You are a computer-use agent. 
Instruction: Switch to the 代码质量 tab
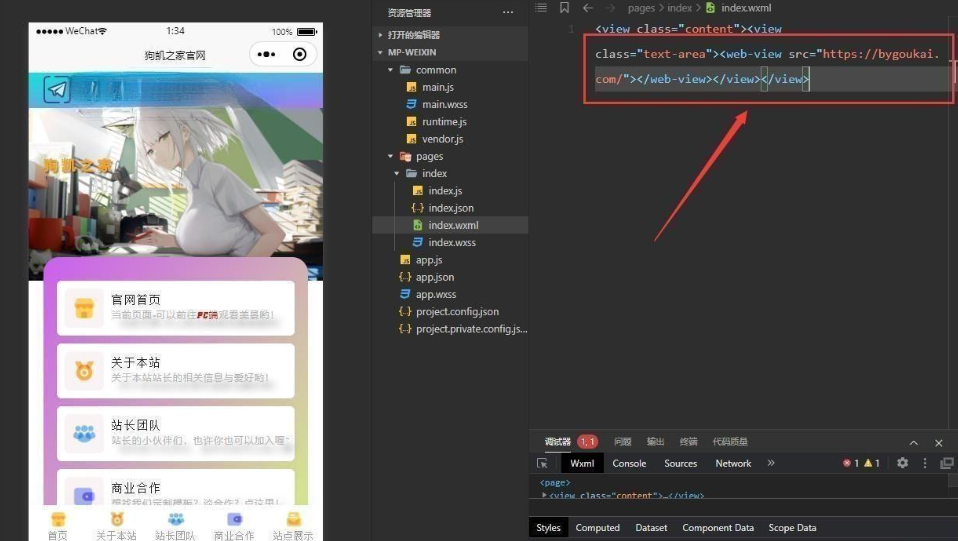point(729,441)
